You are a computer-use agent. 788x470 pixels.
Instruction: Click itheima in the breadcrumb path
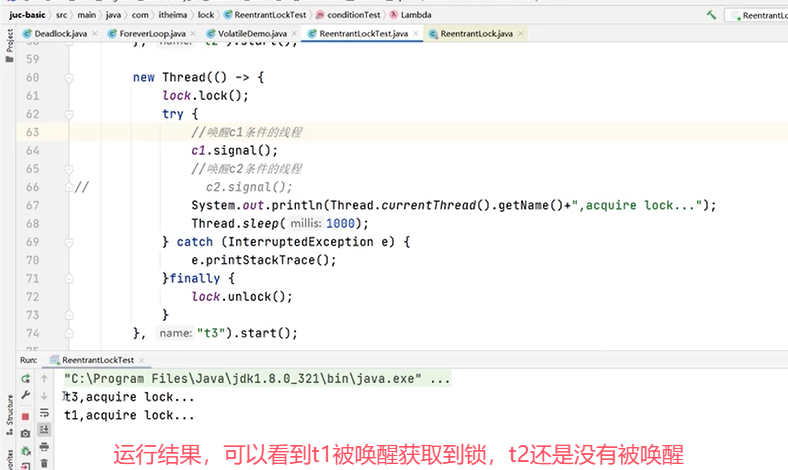[x=173, y=15]
